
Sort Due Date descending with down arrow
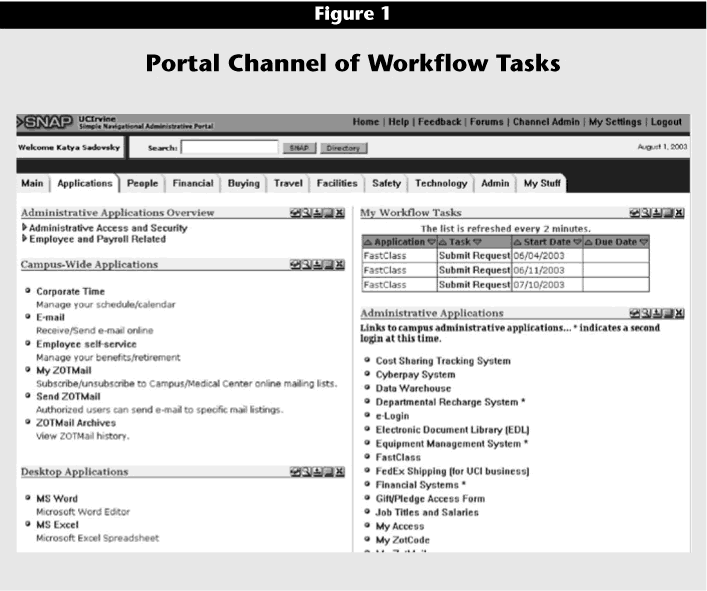(643, 243)
